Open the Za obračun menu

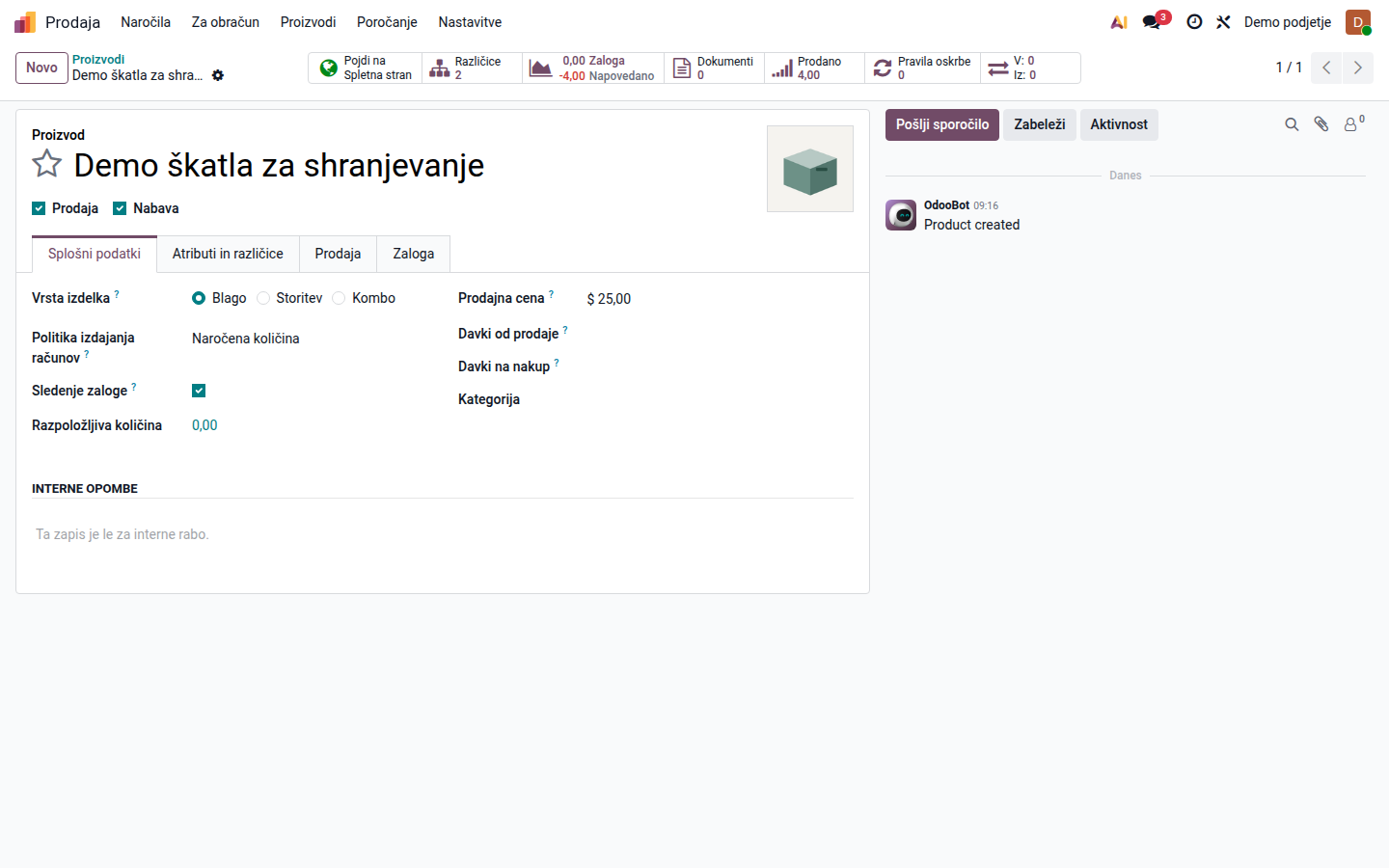click(x=226, y=22)
